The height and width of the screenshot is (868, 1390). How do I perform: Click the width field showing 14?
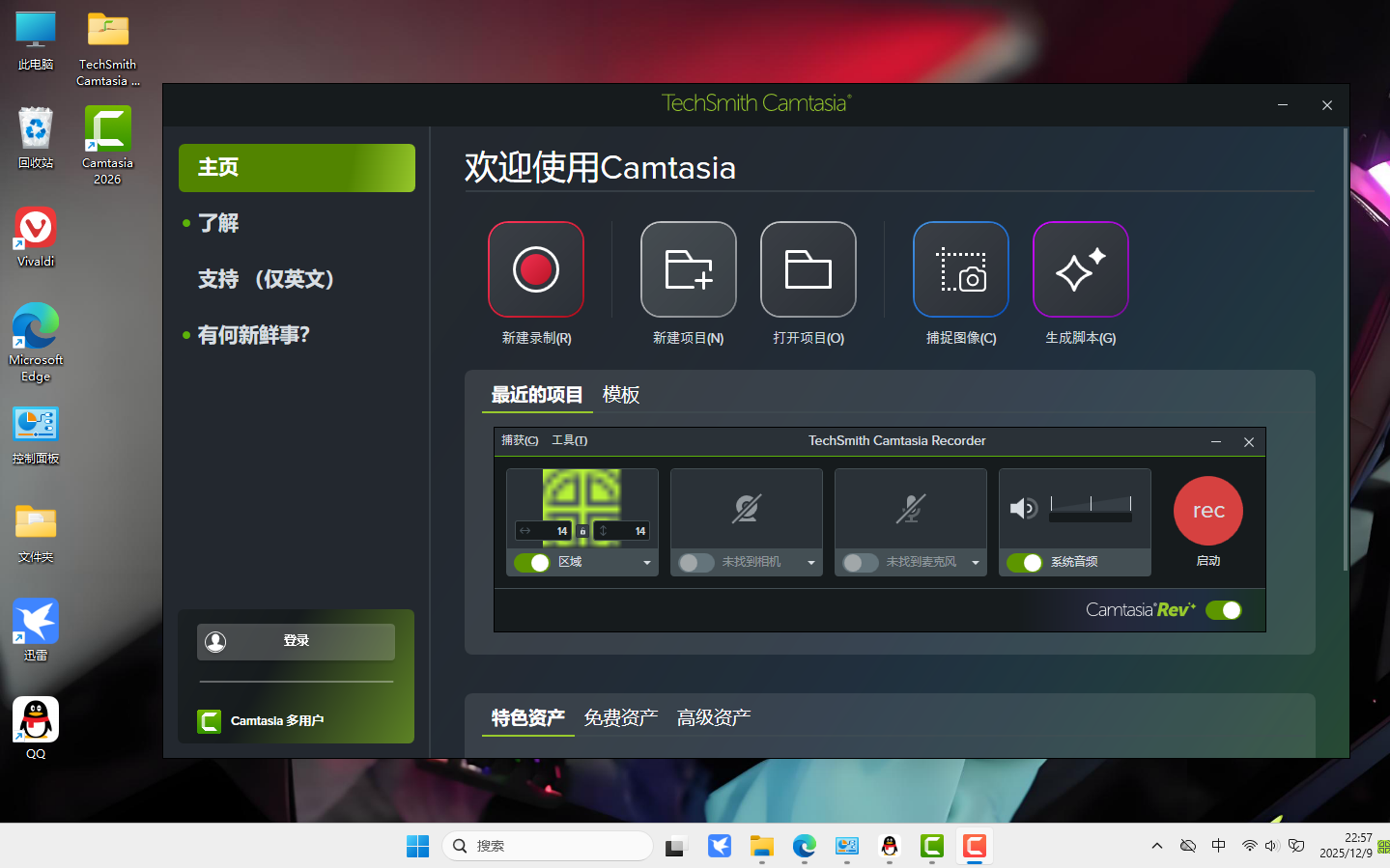coord(543,531)
